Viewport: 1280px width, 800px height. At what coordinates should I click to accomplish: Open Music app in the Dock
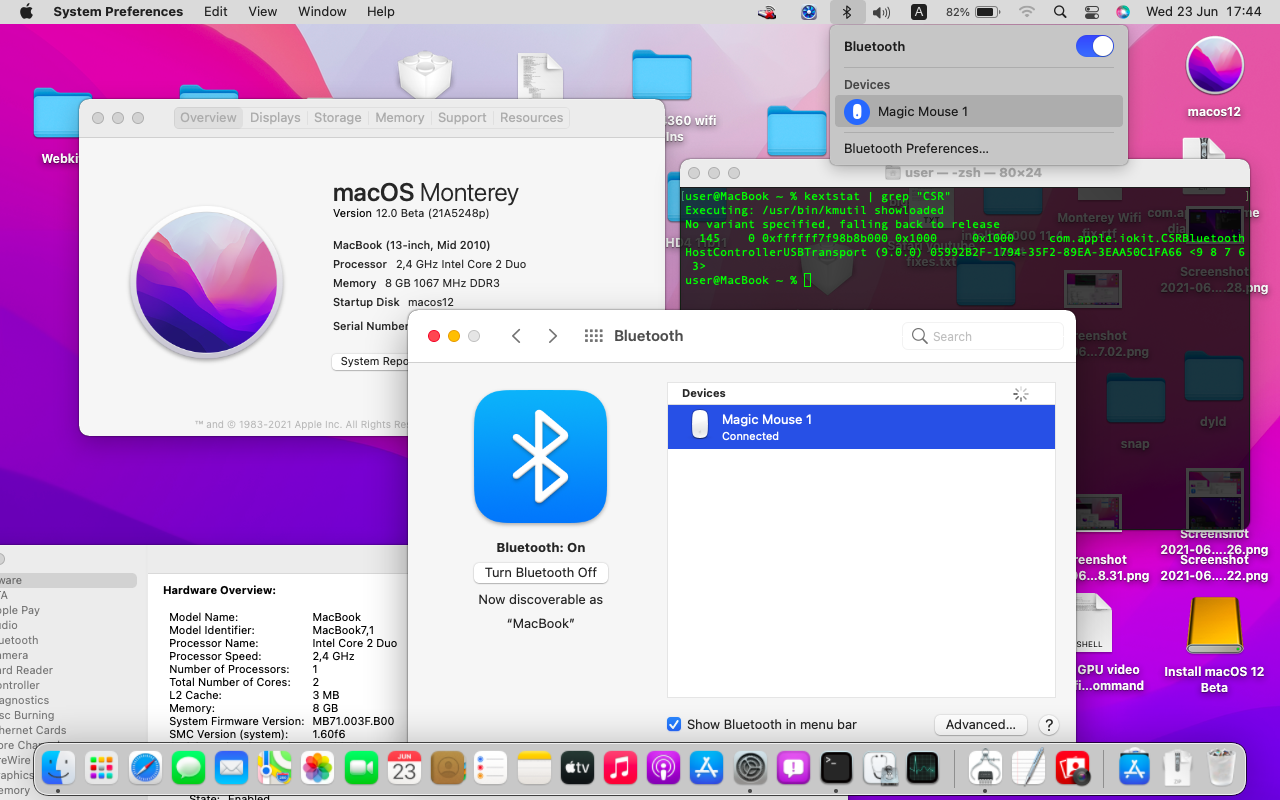[620, 768]
